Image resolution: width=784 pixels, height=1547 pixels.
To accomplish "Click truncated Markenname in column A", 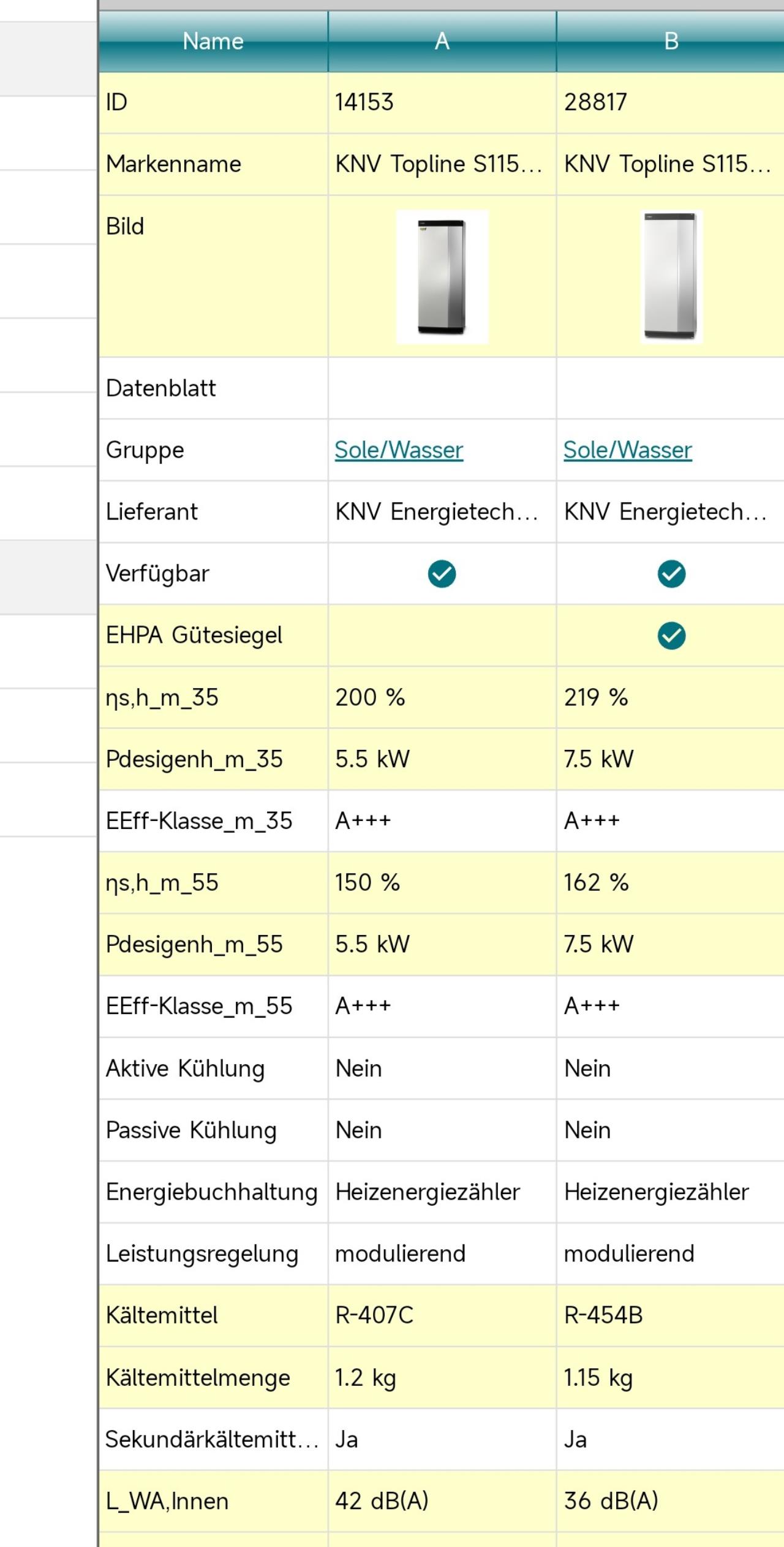I will (x=439, y=164).
